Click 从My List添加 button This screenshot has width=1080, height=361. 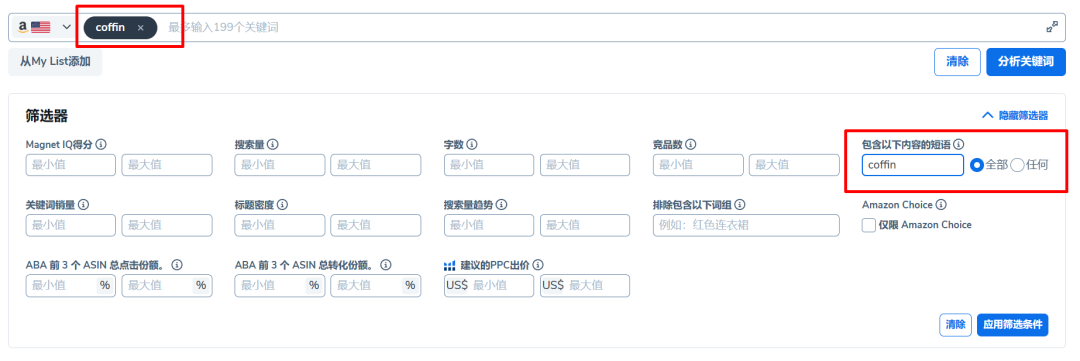pyautogui.click(x=55, y=61)
